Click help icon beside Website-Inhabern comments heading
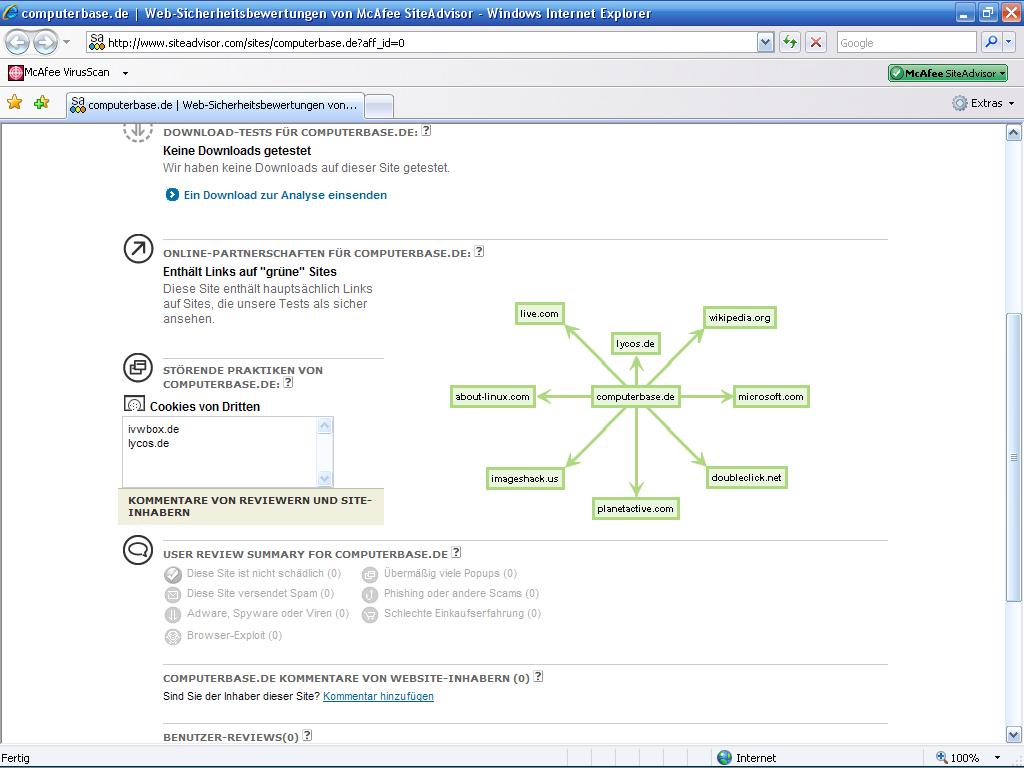The width and height of the screenshot is (1024, 768). click(x=538, y=677)
